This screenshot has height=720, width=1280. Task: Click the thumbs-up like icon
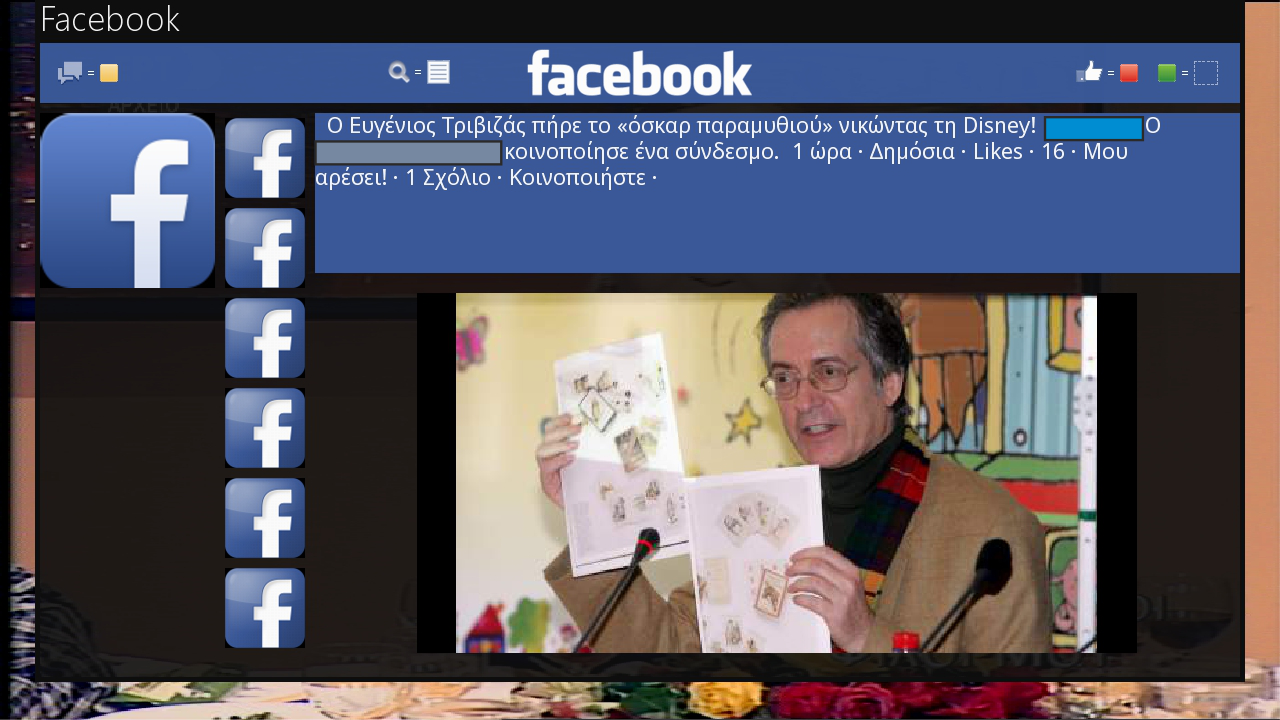coord(1089,72)
